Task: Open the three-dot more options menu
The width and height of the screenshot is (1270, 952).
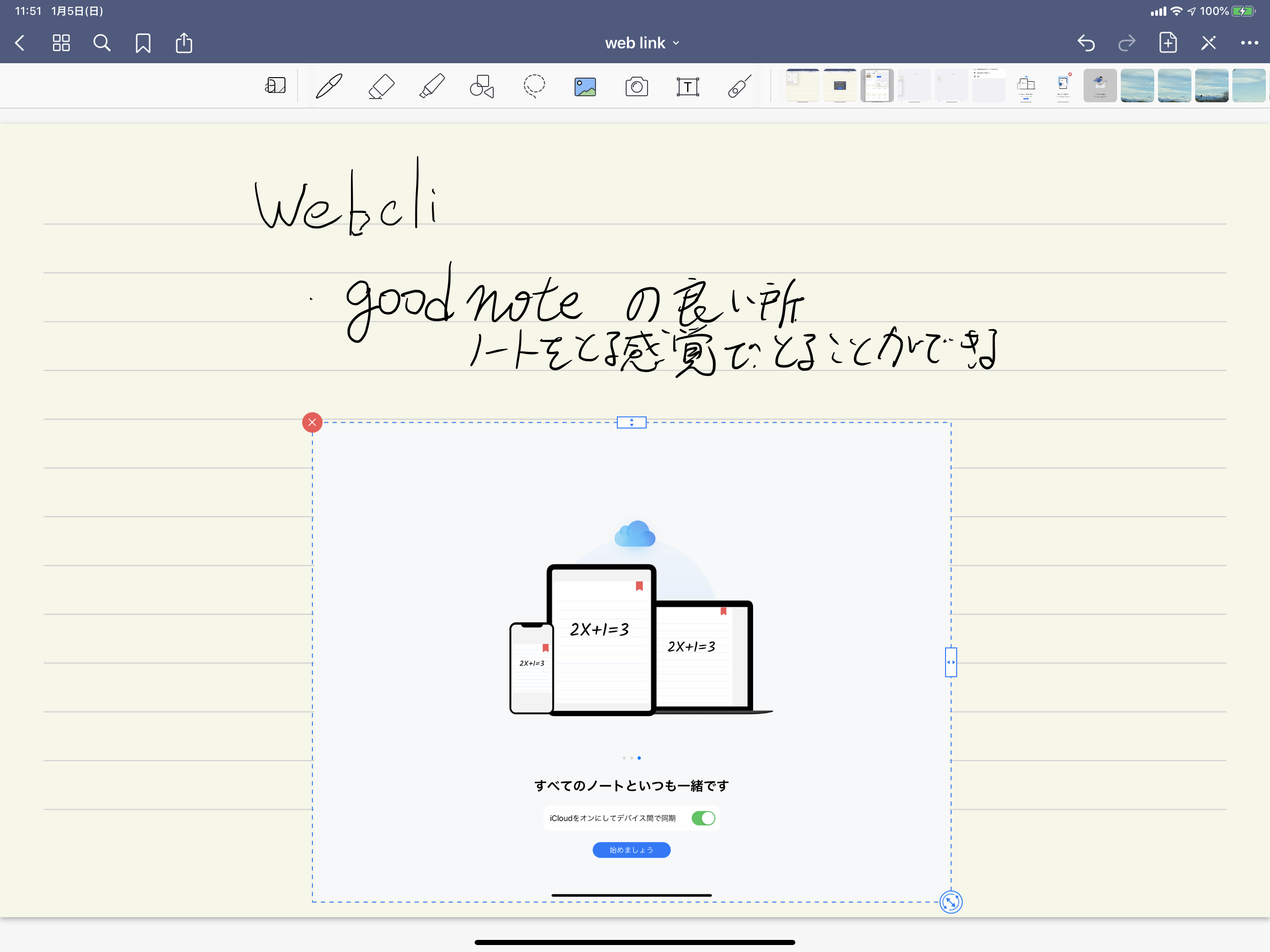Action: coord(1250,43)
